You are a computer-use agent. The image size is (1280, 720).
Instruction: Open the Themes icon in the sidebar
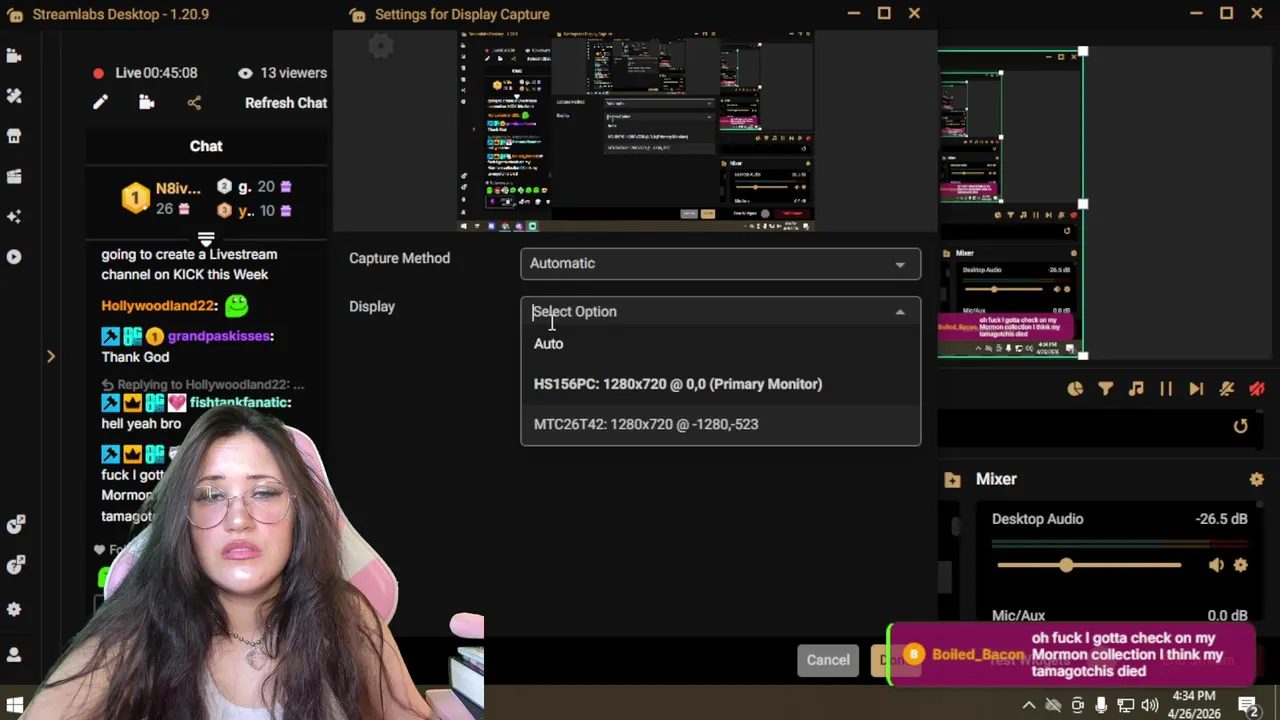[x=14, y=96]
